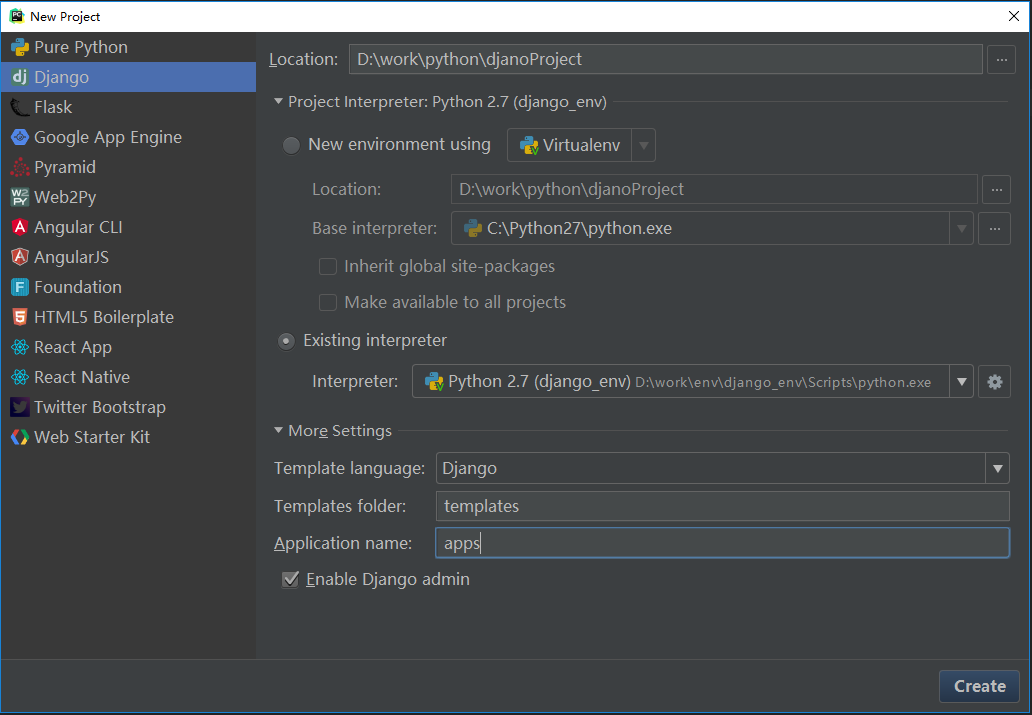
Task: Collapse the More Settings section
Action: (x=278, y=431)
